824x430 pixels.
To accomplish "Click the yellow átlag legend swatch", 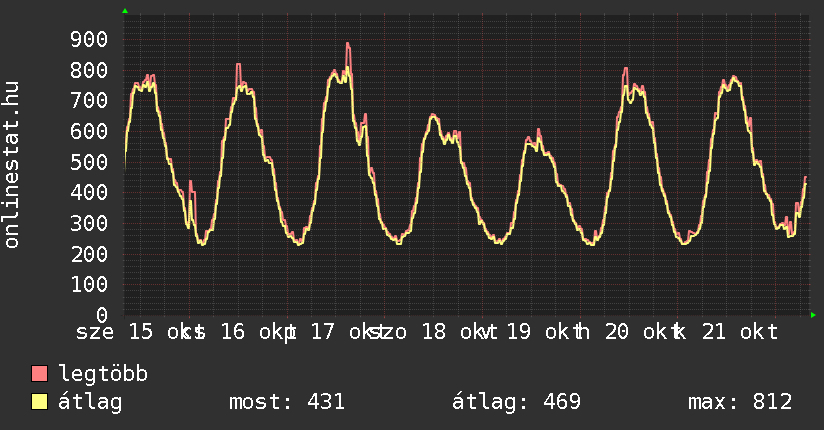I will pyautogui.click(x=40, y=402).
